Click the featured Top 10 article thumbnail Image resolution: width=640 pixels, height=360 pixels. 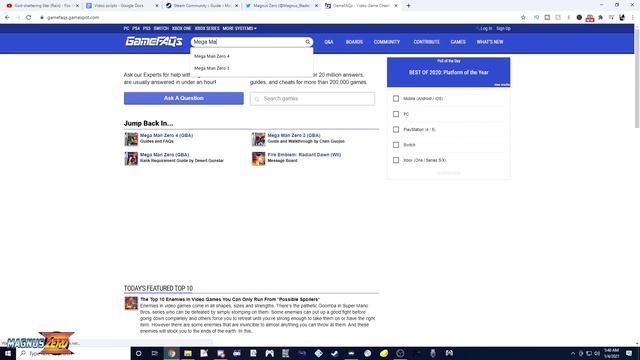[x=131, y=303]
